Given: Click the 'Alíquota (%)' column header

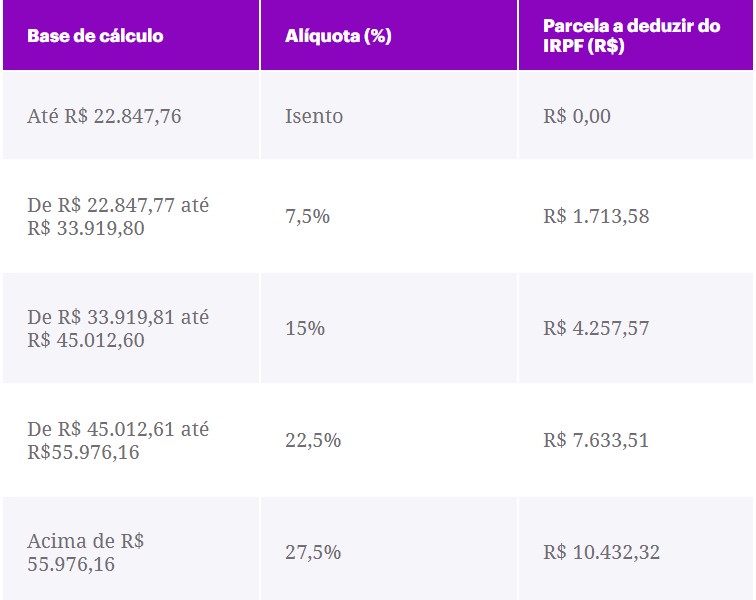Looking at the screenshot, I should [338, 36].
